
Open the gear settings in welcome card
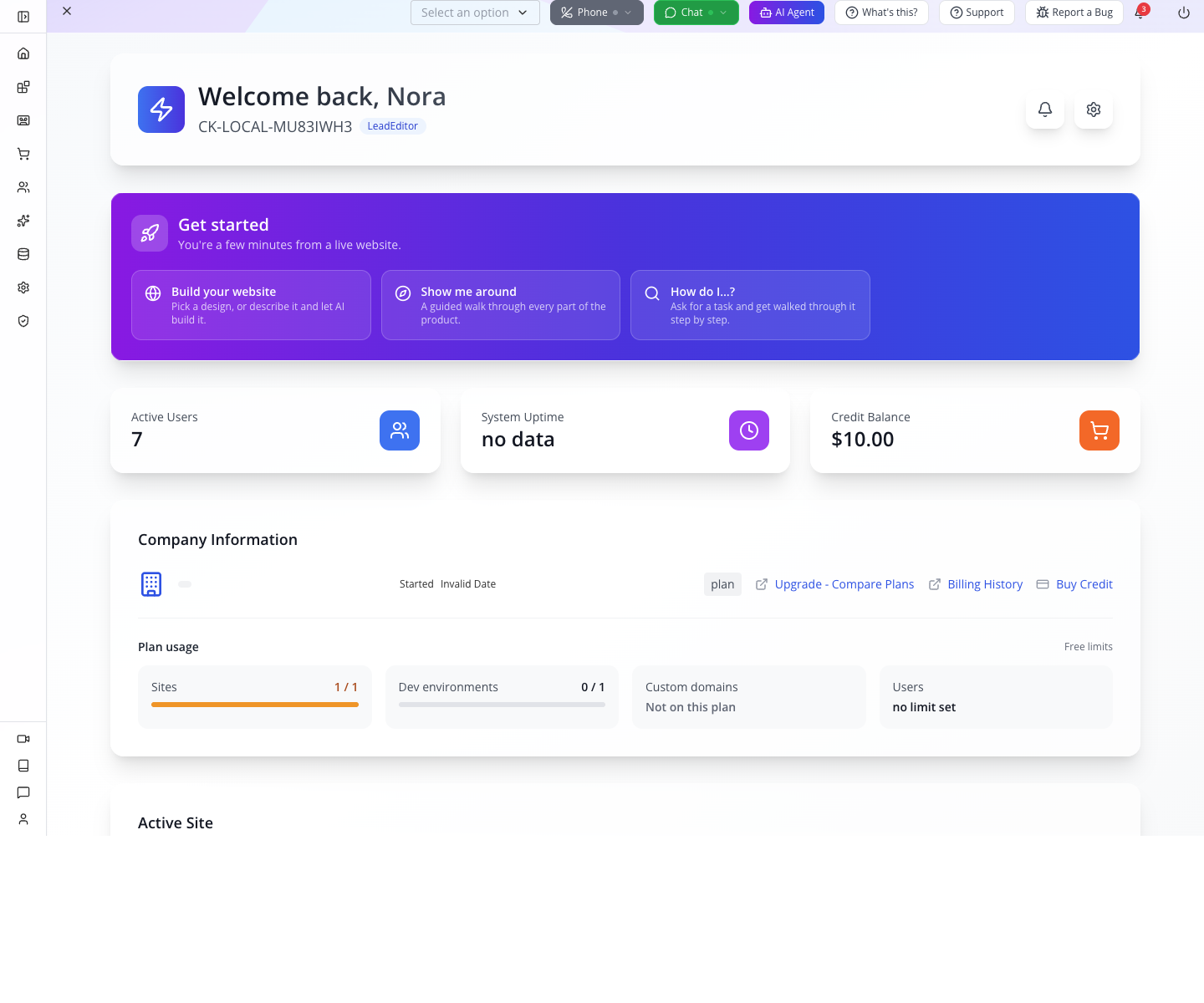point(1094,109)
